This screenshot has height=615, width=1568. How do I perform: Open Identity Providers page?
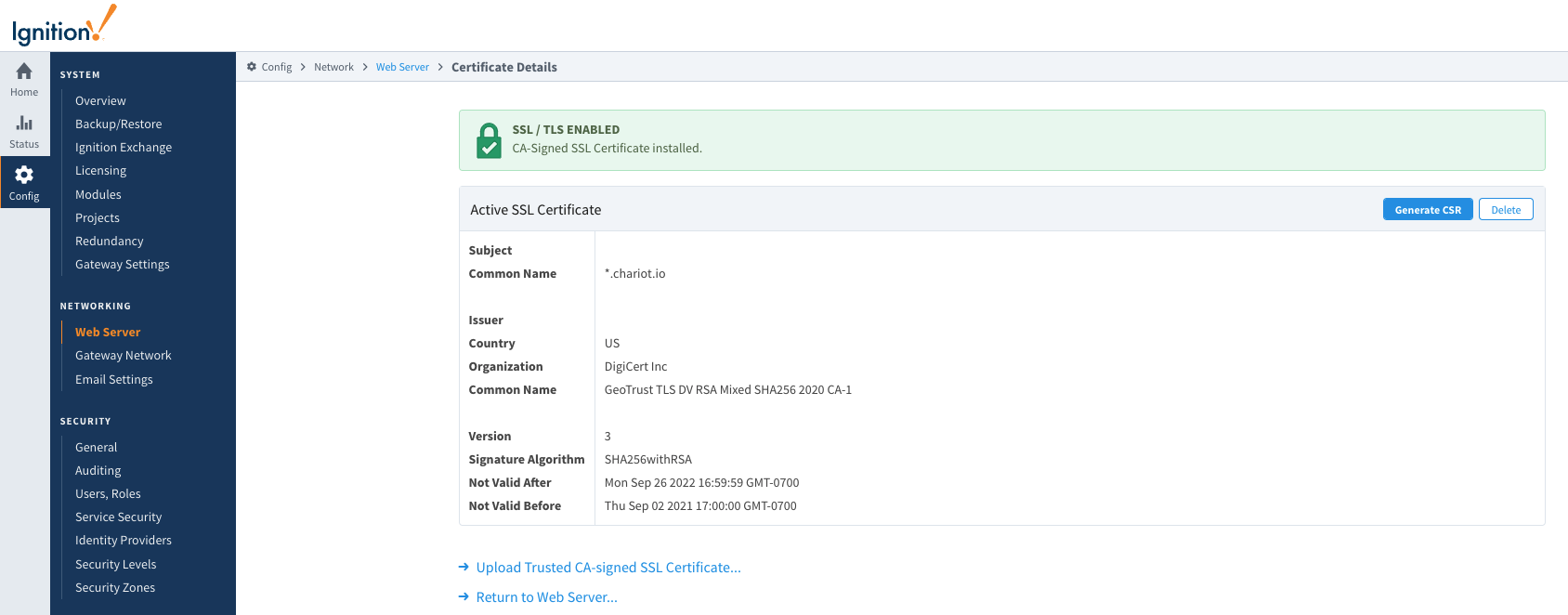(x=124, y=540)
